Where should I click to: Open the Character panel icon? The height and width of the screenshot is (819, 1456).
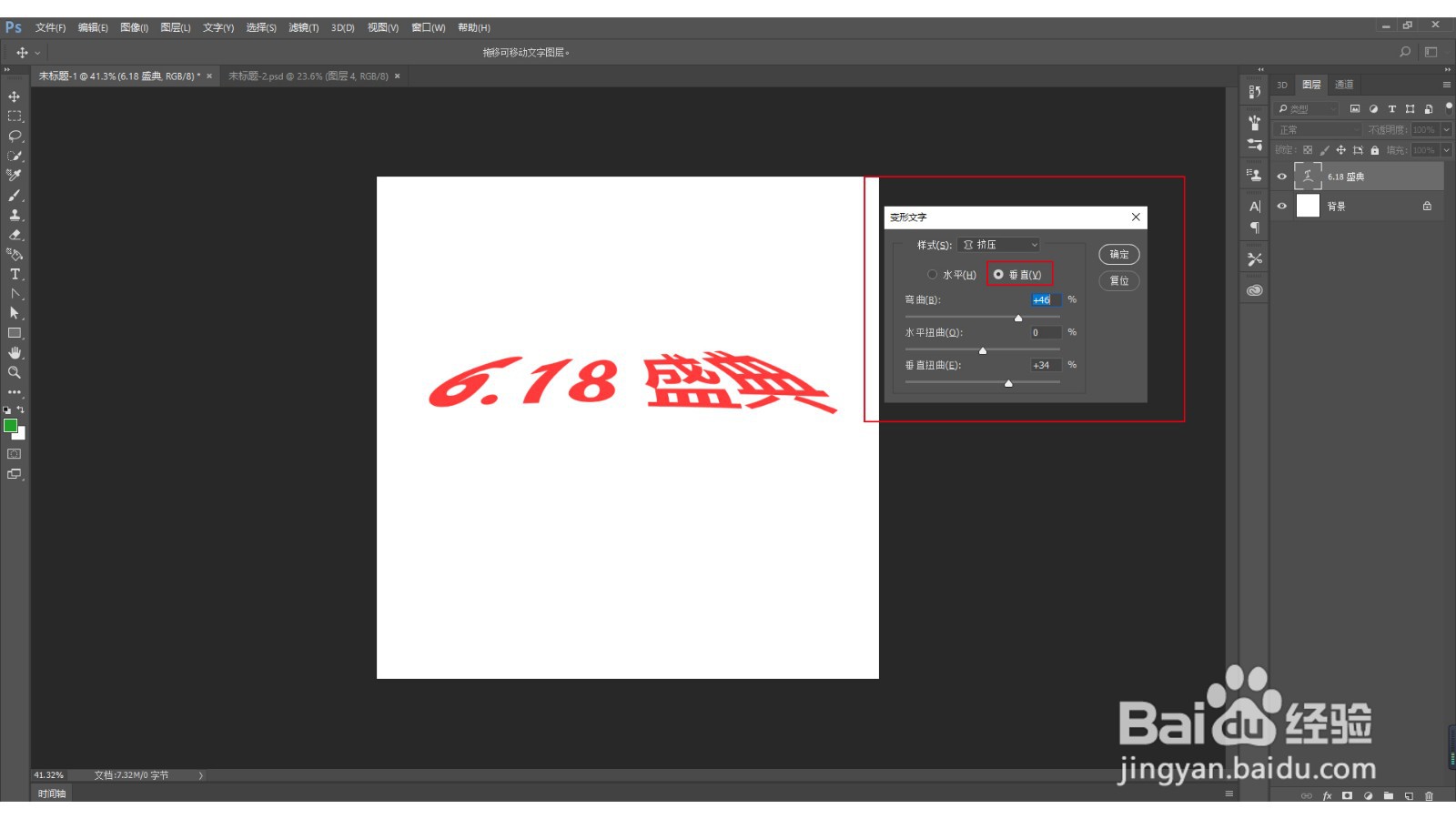(x=1255, y=207)
